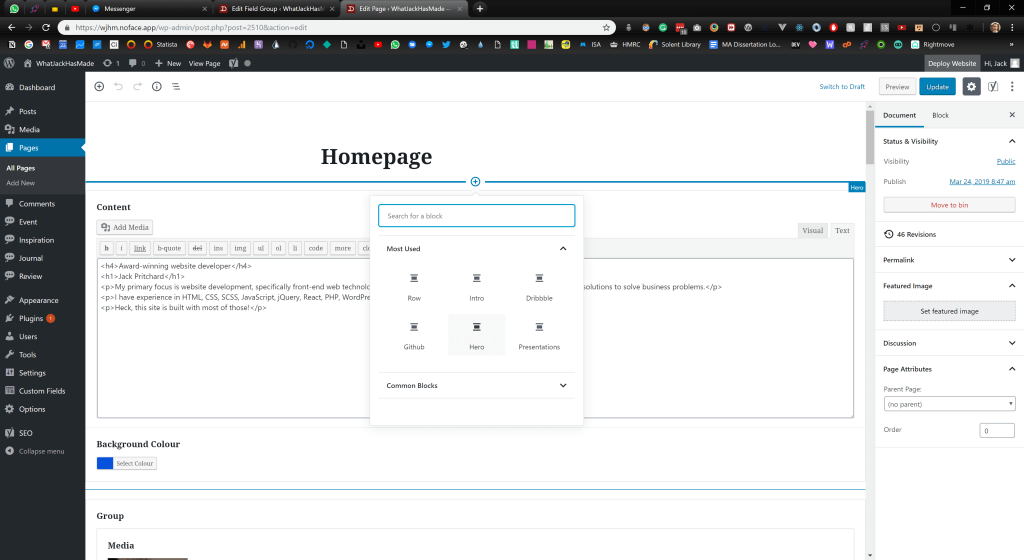Open the content structure info icon
The width and height of the screenshot is (1024, 560).
click(x=156, y=87)
